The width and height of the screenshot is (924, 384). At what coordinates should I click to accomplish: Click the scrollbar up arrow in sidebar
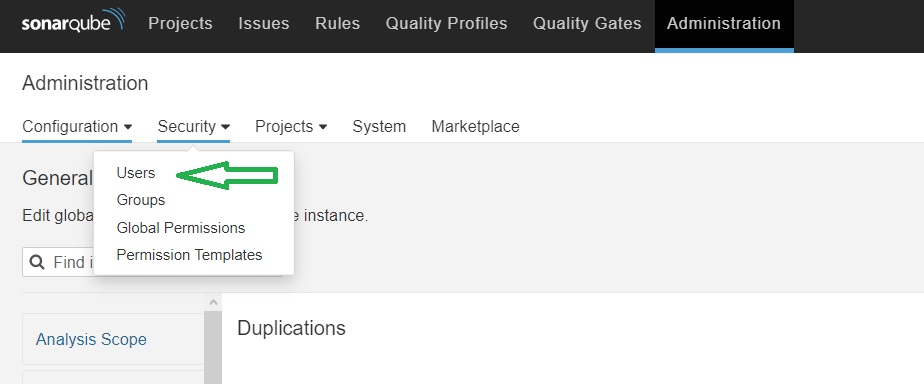click(x=213, y=302)
